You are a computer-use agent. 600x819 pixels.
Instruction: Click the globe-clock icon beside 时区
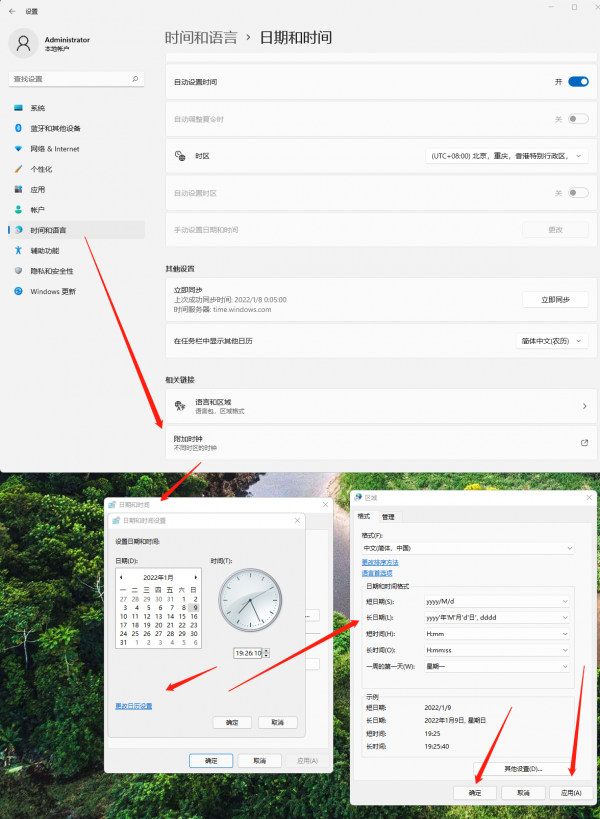[180, 156]
